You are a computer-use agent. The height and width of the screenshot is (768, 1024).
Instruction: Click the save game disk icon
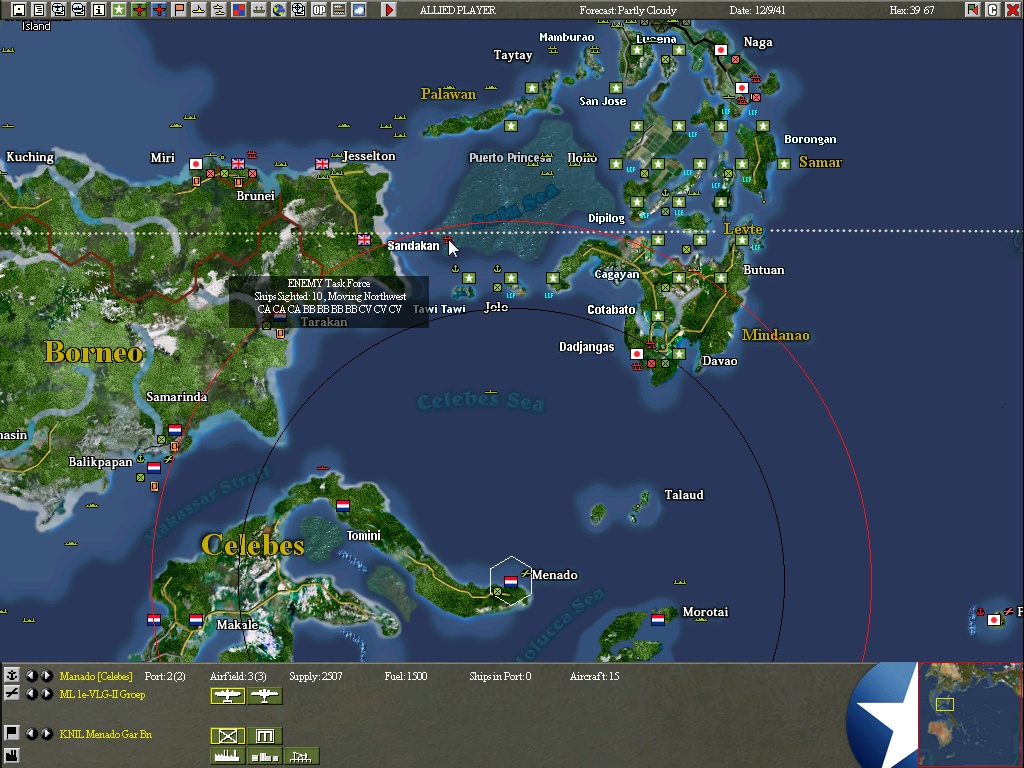18,10
